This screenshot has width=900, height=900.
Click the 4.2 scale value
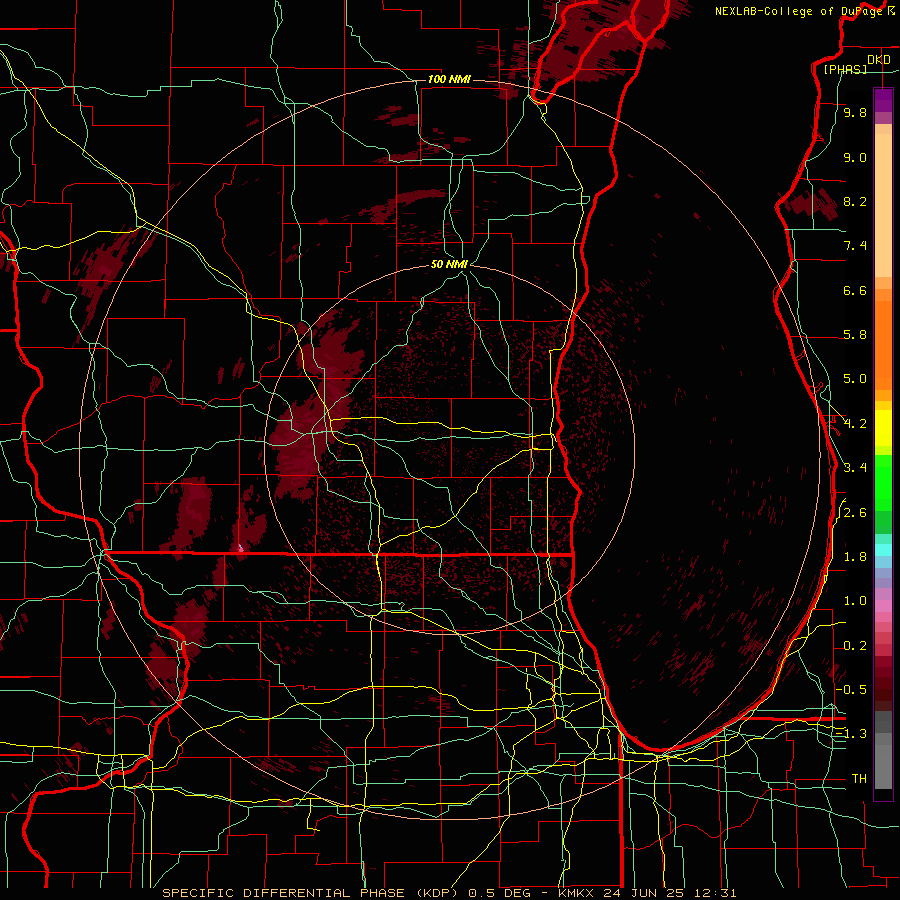(x=855, y=424)
